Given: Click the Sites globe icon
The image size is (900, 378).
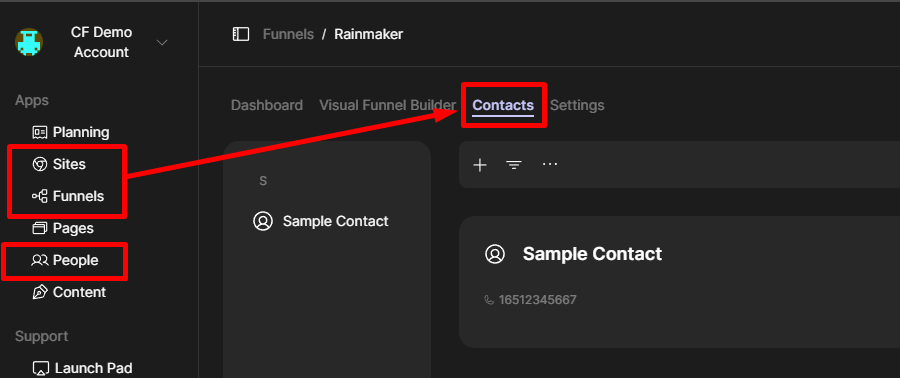Looking at the screenshot, I should pyautogui.click(x=40, y=165).
